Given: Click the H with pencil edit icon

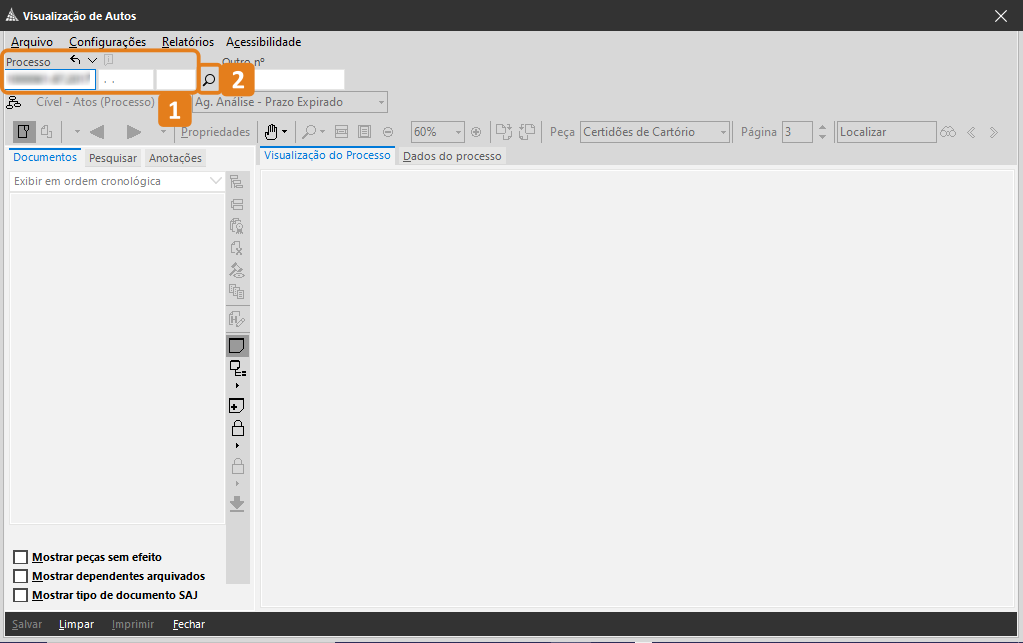Looking at the screenshot, I should (237, 319).
